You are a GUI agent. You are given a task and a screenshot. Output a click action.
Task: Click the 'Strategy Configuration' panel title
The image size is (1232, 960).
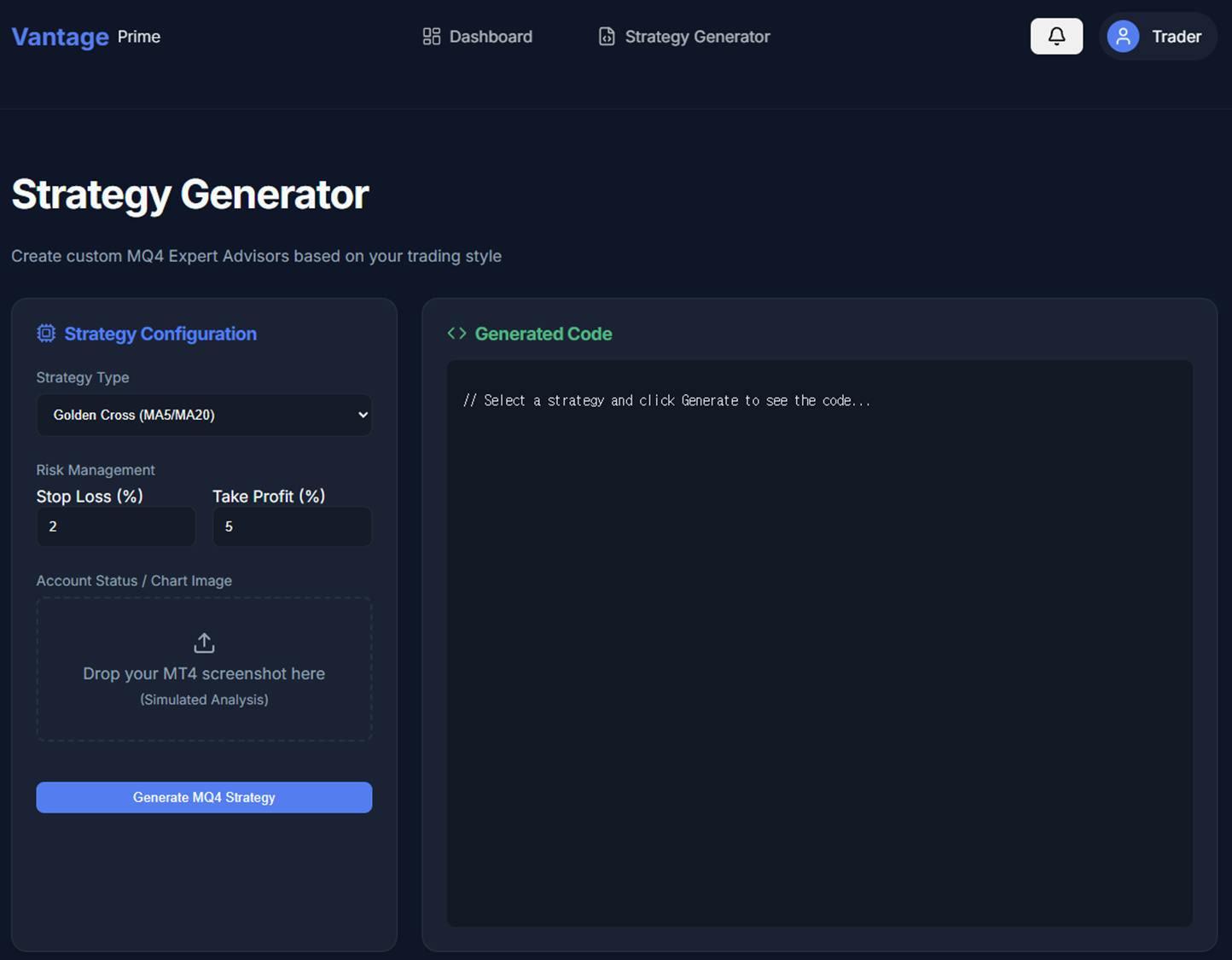coord(160,334)
